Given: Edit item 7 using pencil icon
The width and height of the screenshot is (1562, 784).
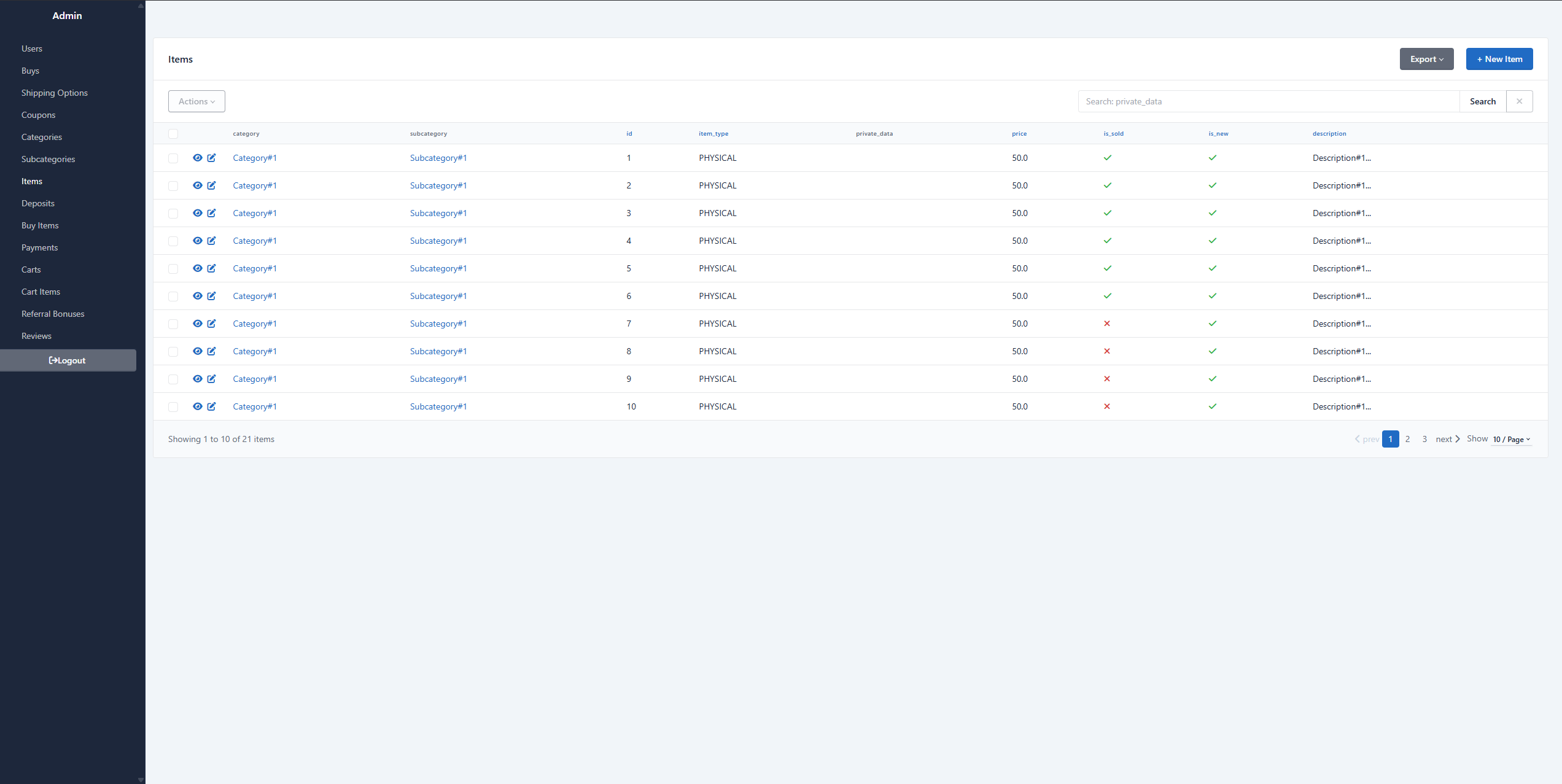Looking at the screenshot, I should click(211, 324).
